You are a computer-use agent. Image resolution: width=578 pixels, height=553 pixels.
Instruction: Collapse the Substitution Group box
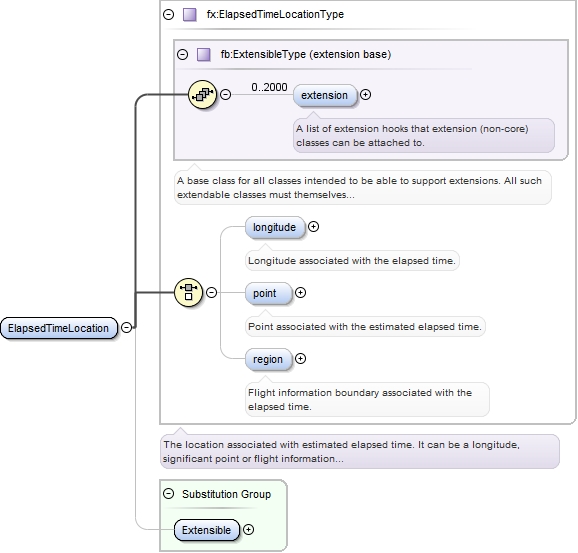(168, 494)
